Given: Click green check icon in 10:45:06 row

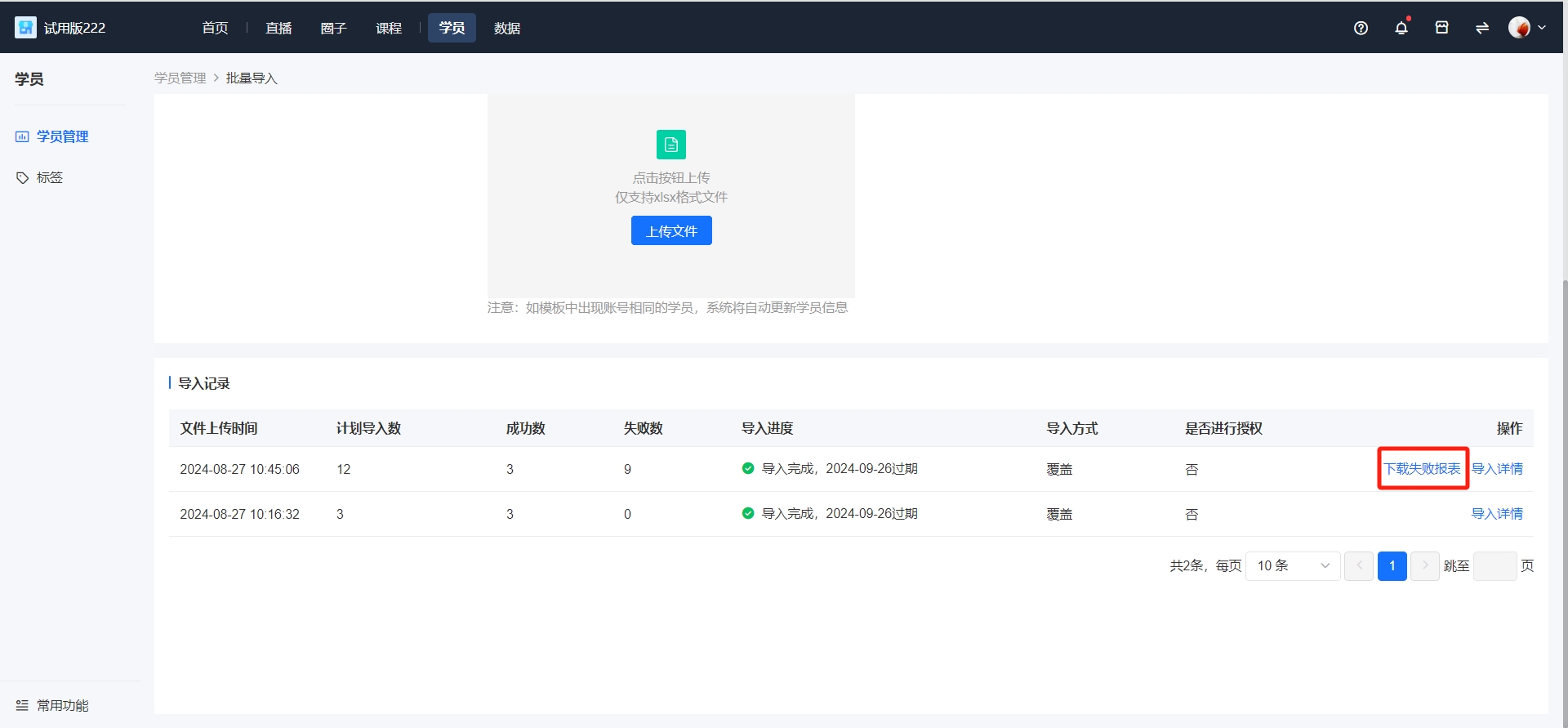Looking at the screenshot, I should [x=748, y=468].
